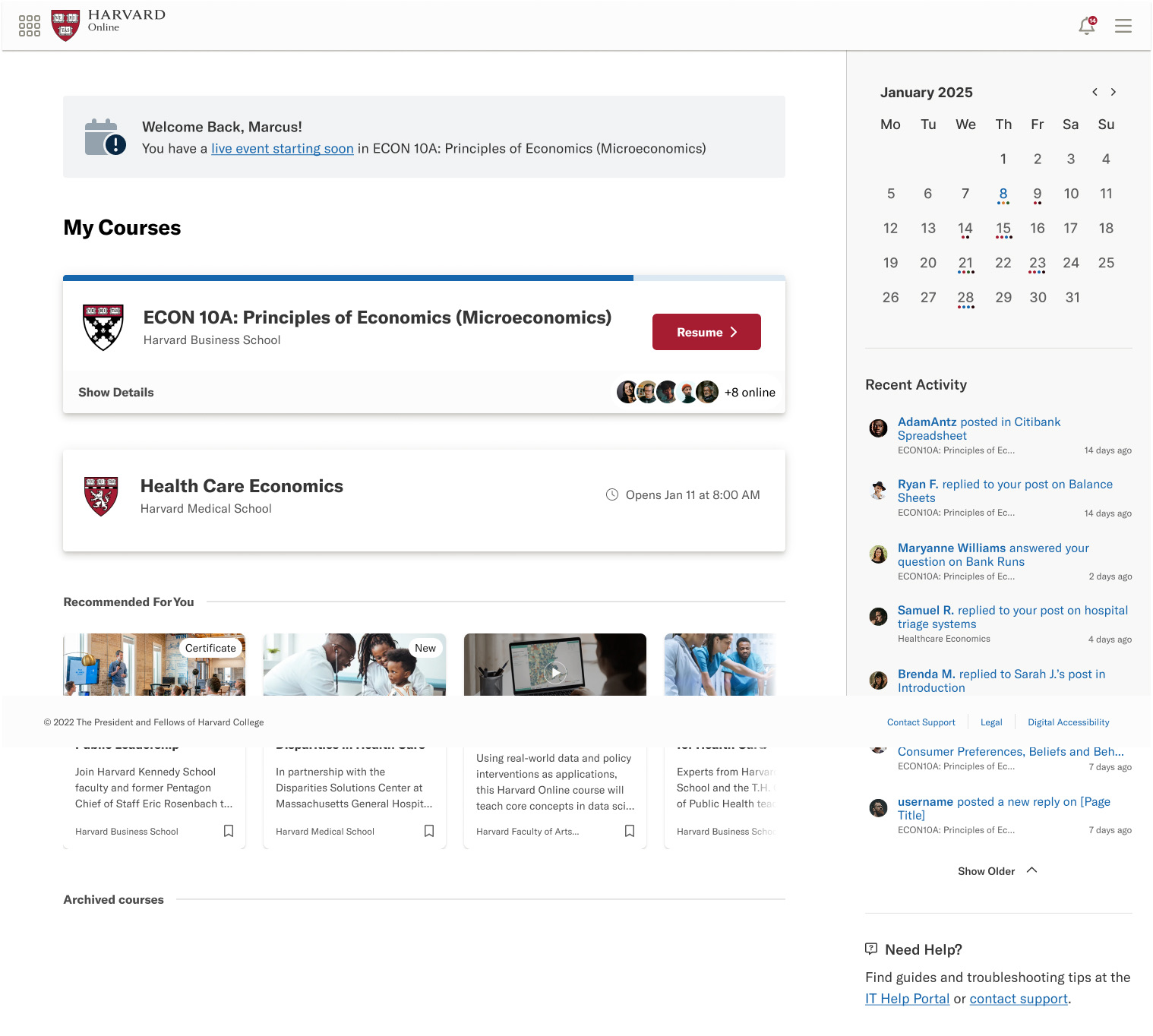Click the Harvard Online shield logo
The image size is (1153, 1036).
pyautogui.click(x=65, y=26)
